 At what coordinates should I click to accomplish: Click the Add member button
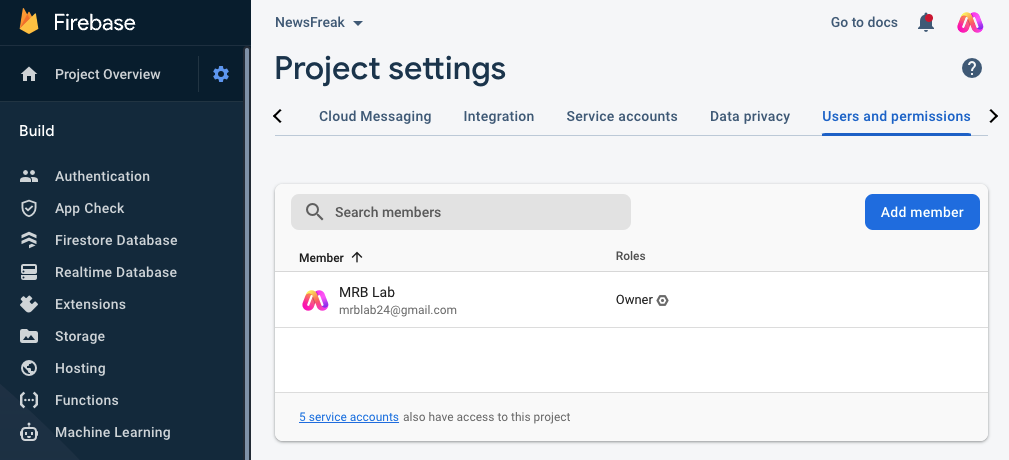(922, 212)
